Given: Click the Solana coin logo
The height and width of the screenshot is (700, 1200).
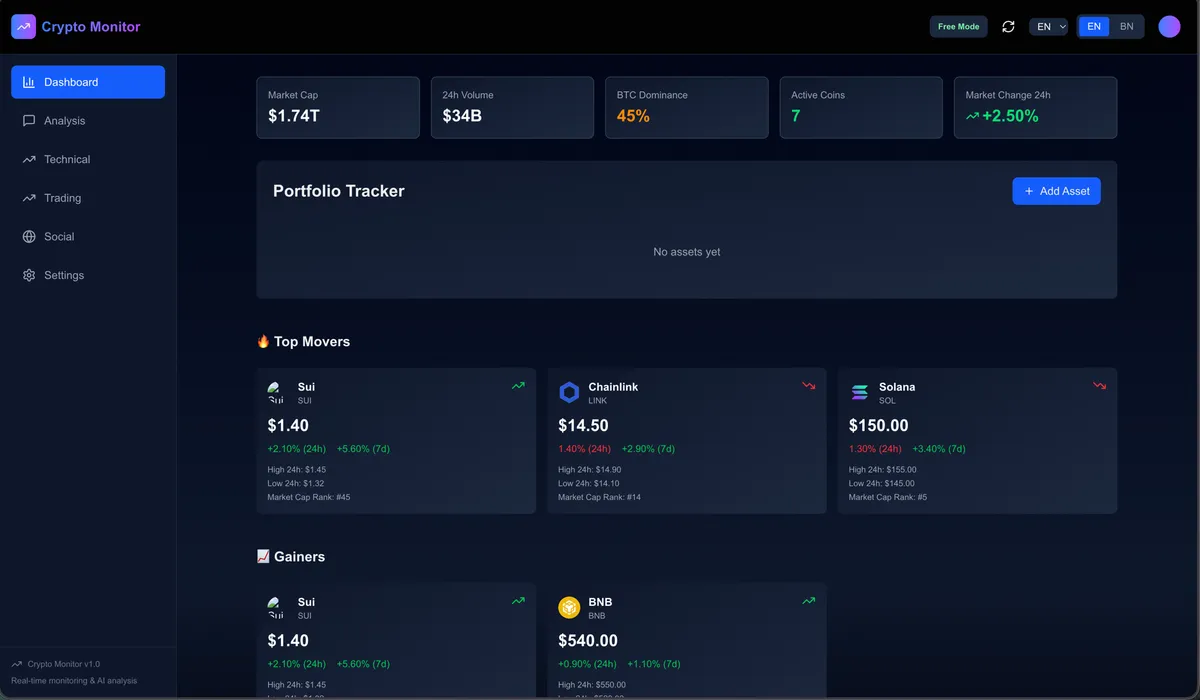Looking at the screenshot, I should [860, 392].
